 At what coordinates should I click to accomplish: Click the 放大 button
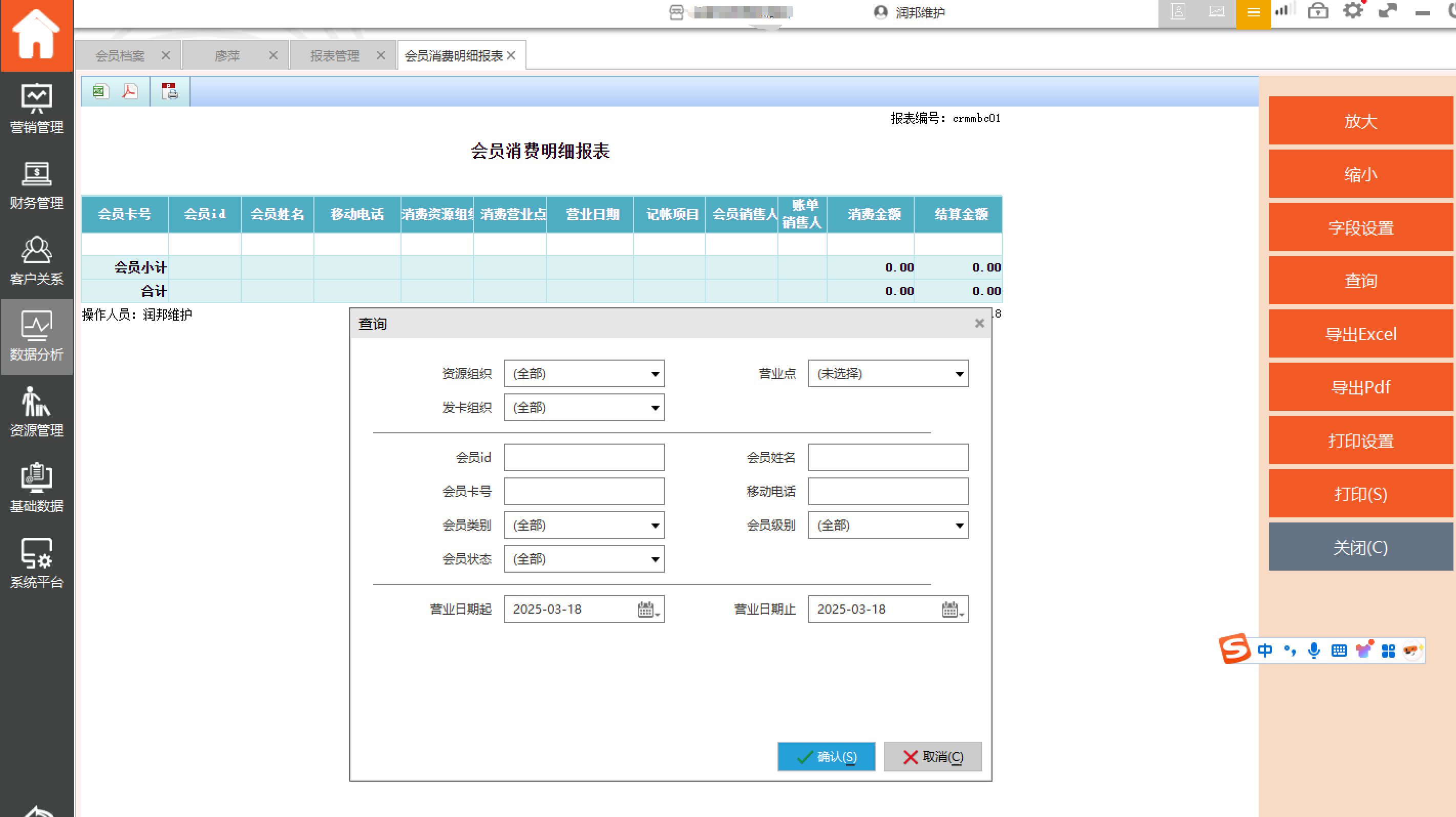(x=1360, y=120)
